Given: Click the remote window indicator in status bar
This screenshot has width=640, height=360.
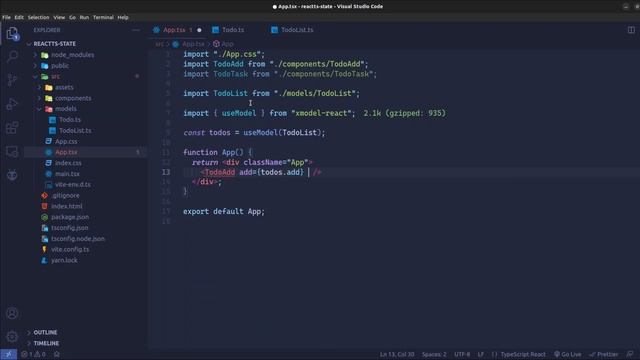Looking at the screenshot, I should [8, 354].
